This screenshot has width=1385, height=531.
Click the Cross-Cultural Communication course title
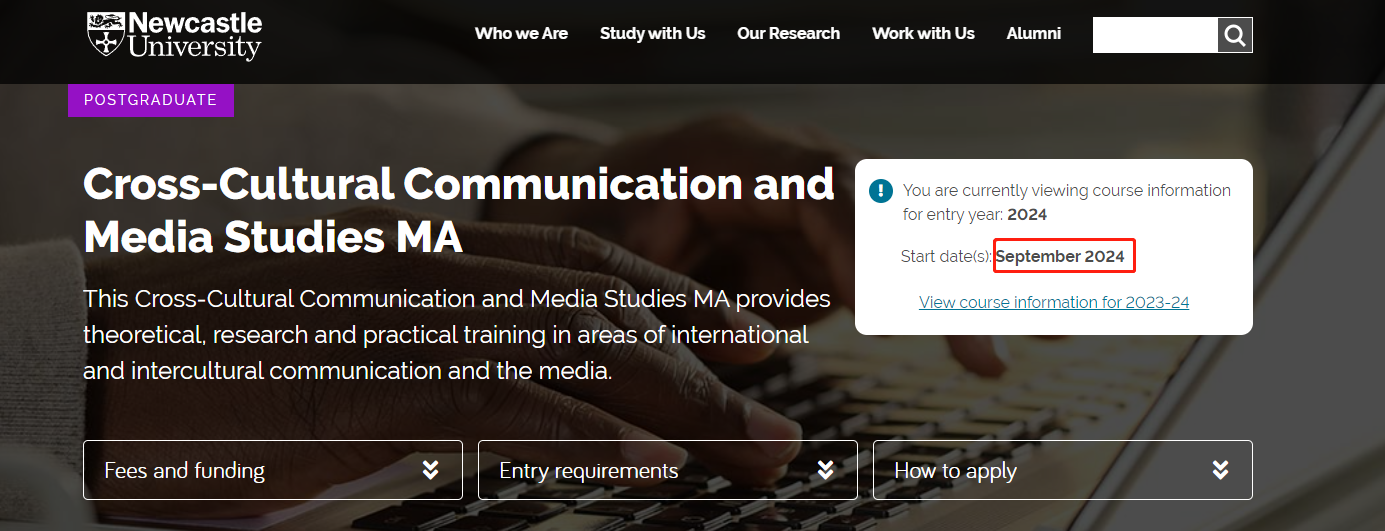tap(458, 210)
